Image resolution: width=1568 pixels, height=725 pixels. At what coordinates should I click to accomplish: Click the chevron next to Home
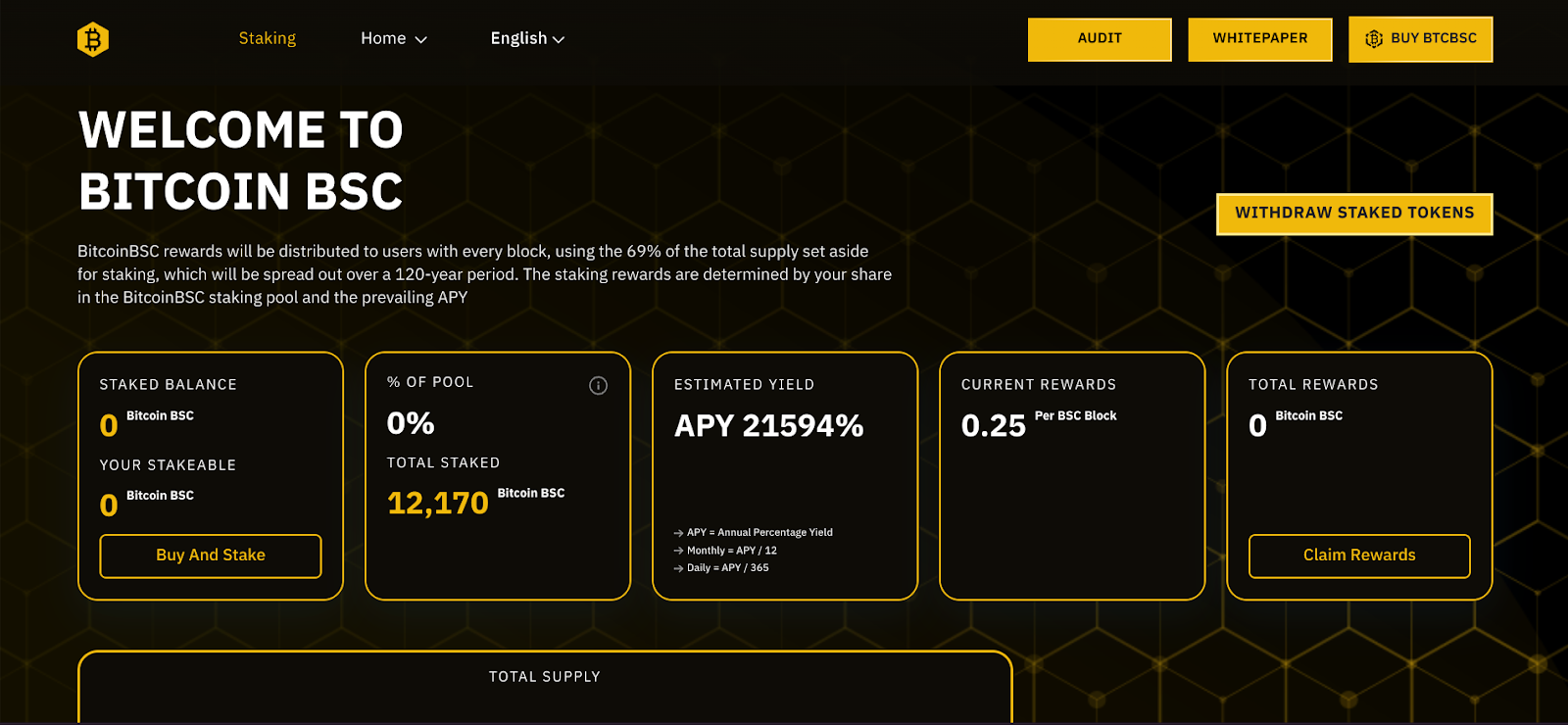(421, 39)
